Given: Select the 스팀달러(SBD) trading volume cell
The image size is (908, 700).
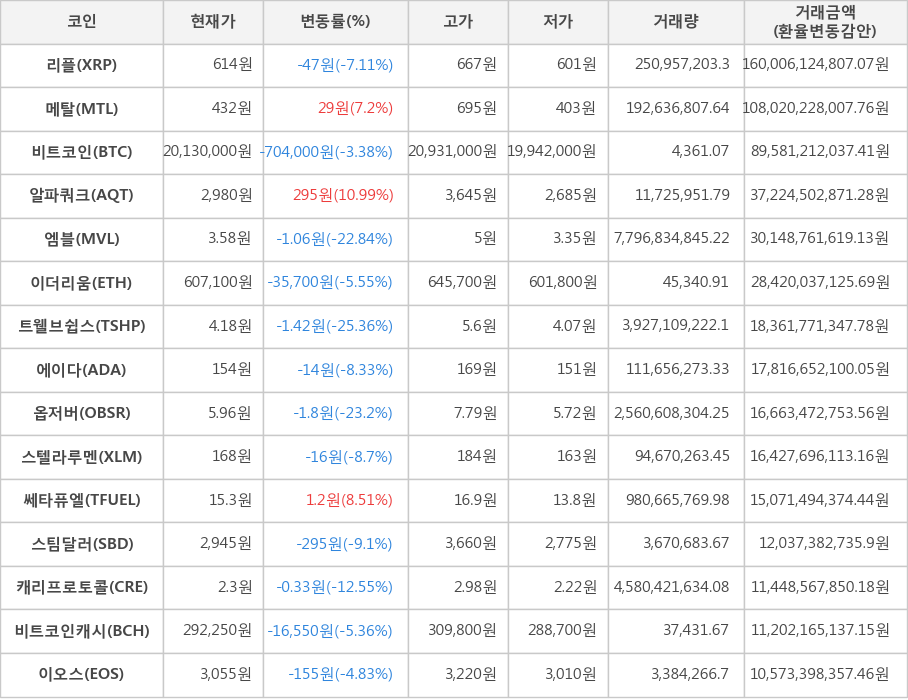Looking at the screenshot, I should point(676,544).
